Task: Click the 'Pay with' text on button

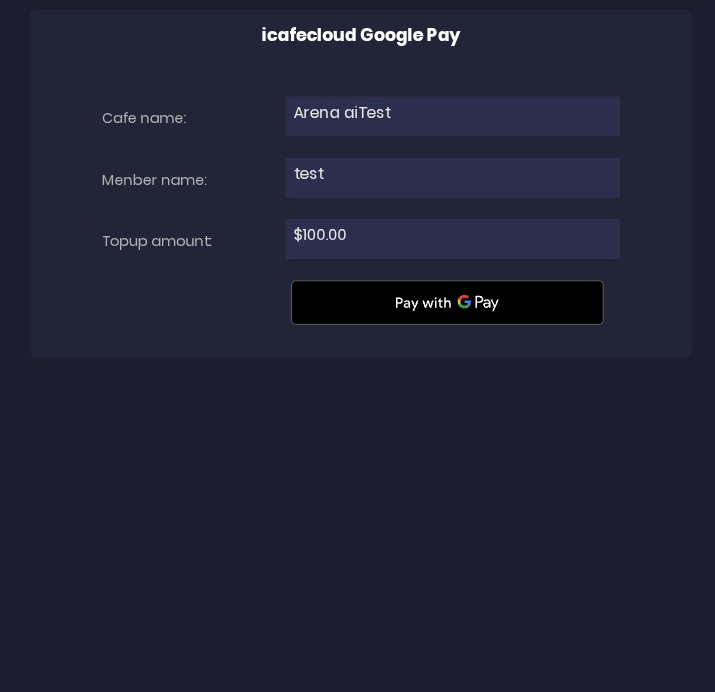Action: [423, 303]
